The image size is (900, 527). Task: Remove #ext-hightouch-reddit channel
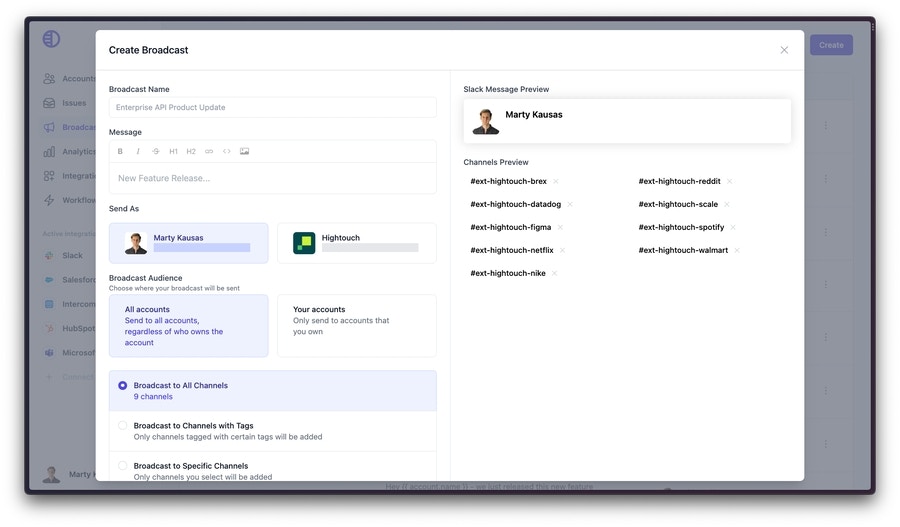(730, 181)
